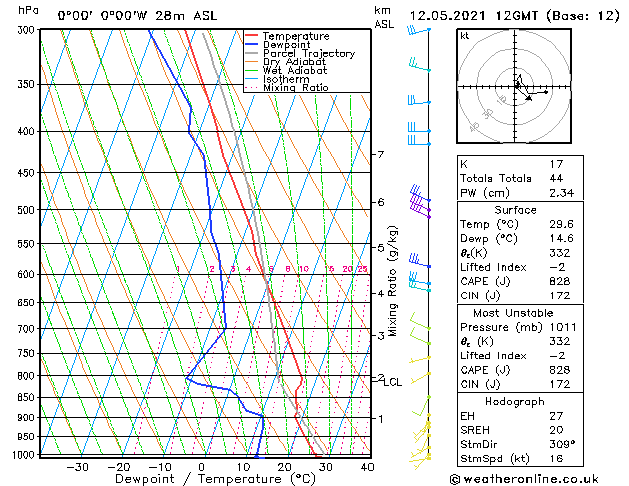Click the Most Unstable section heading

(513, 313)
